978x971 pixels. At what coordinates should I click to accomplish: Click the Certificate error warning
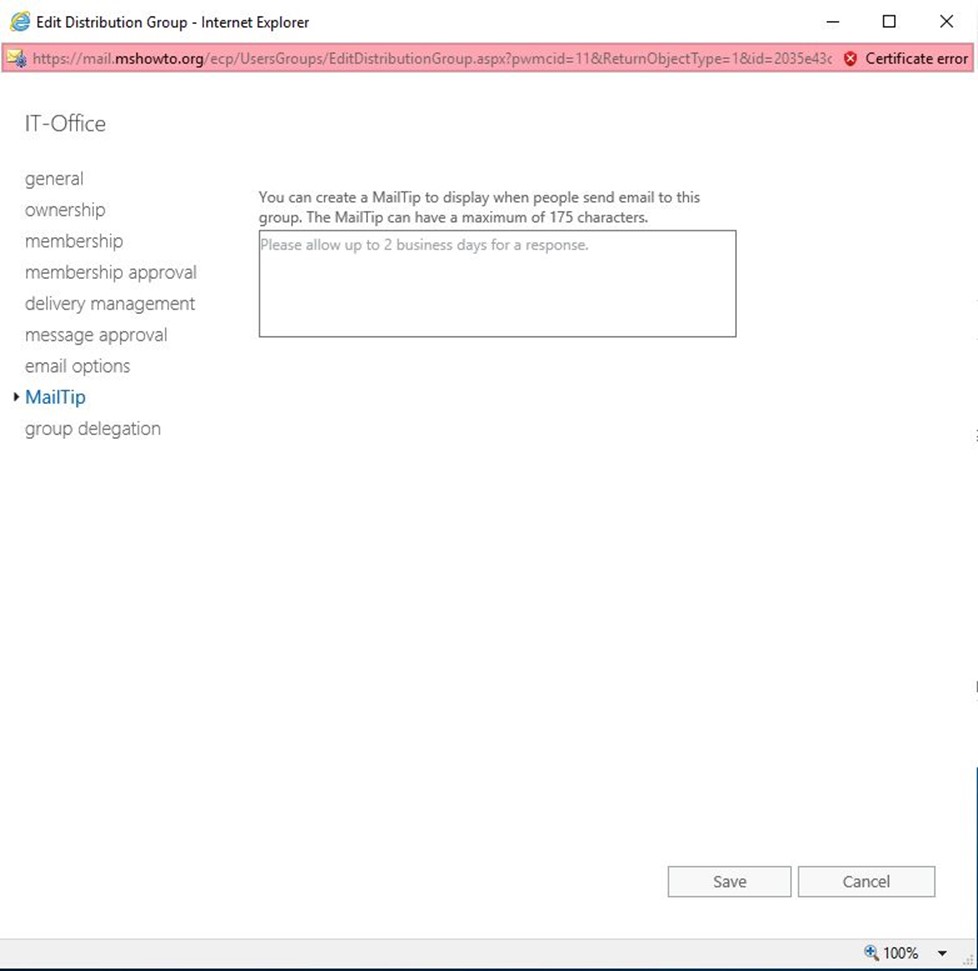(x=916, y=59)
